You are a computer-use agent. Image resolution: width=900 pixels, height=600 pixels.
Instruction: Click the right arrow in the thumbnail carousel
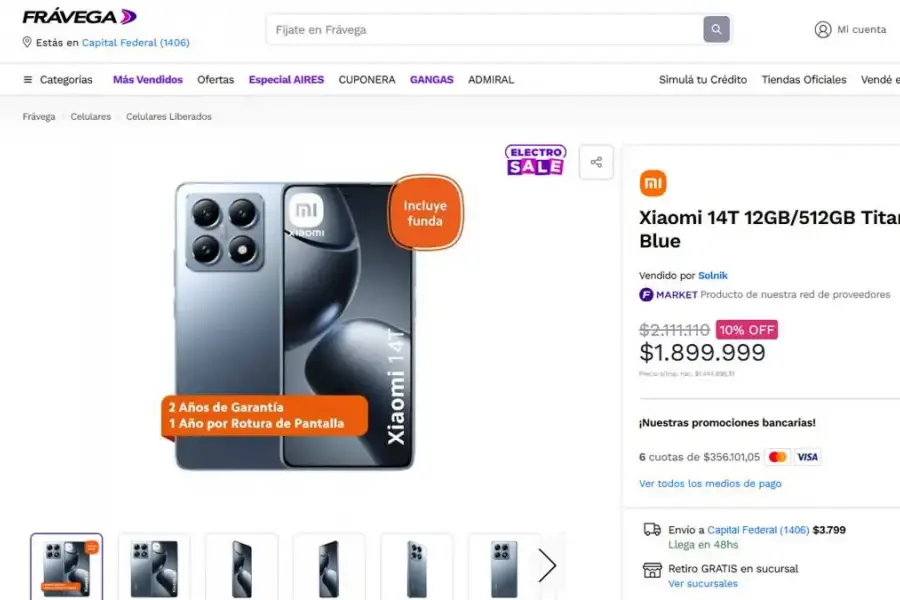click(x=548, y=565)
